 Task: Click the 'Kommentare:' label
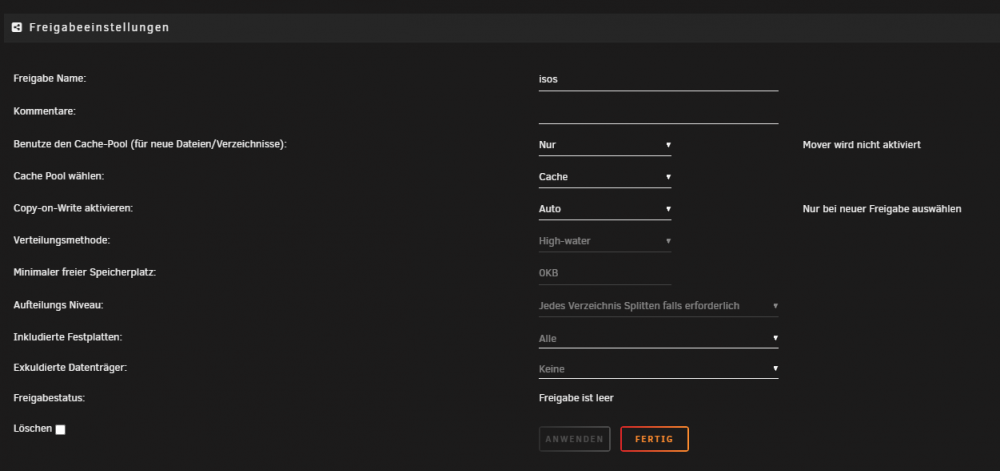pyautogui.click(x=45, y=112)
